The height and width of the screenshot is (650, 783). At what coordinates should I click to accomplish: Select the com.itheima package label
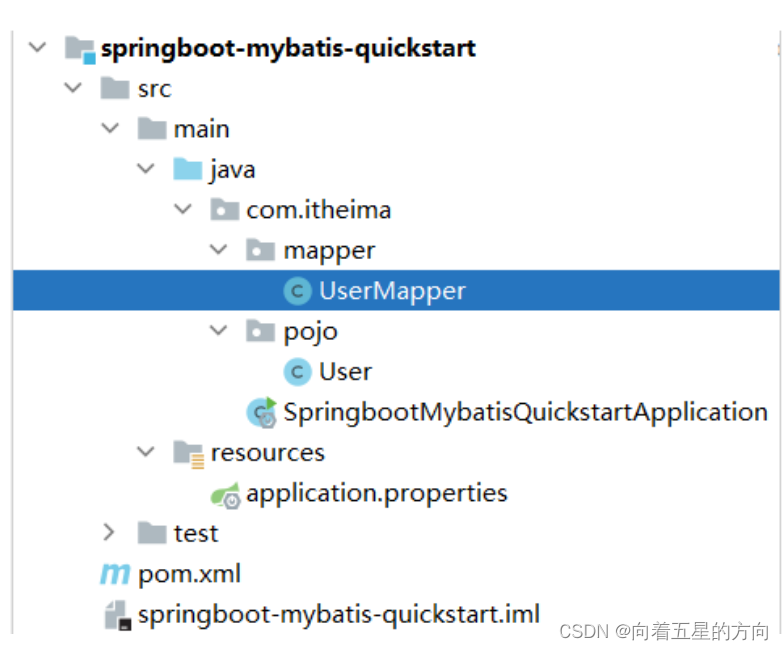point(319,210)
